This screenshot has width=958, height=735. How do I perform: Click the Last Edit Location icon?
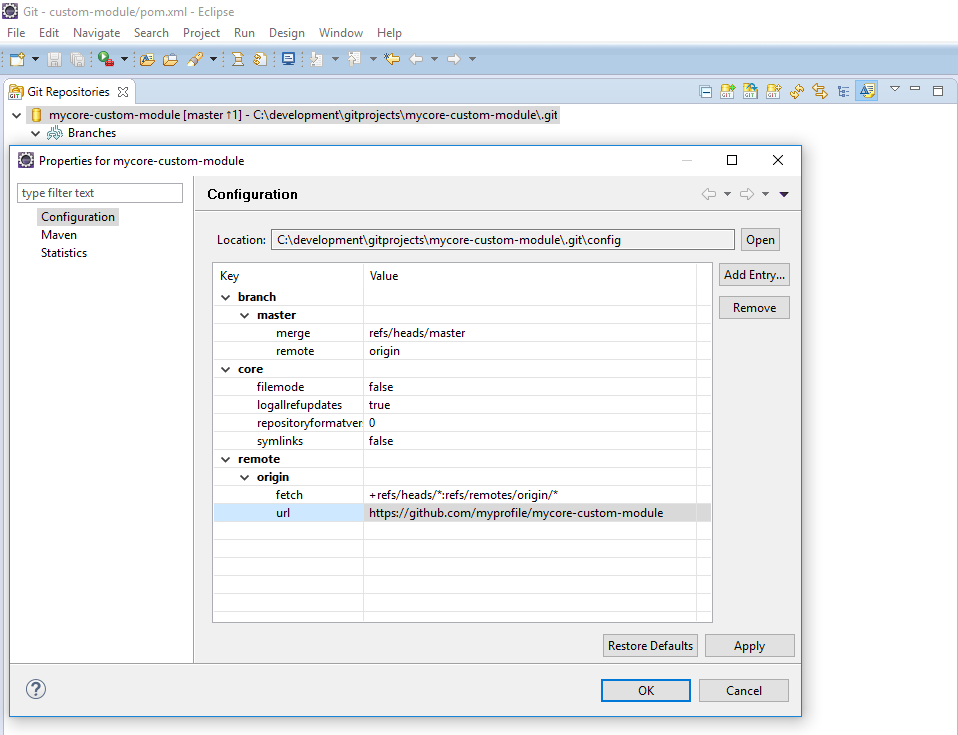tap(392, 59)
